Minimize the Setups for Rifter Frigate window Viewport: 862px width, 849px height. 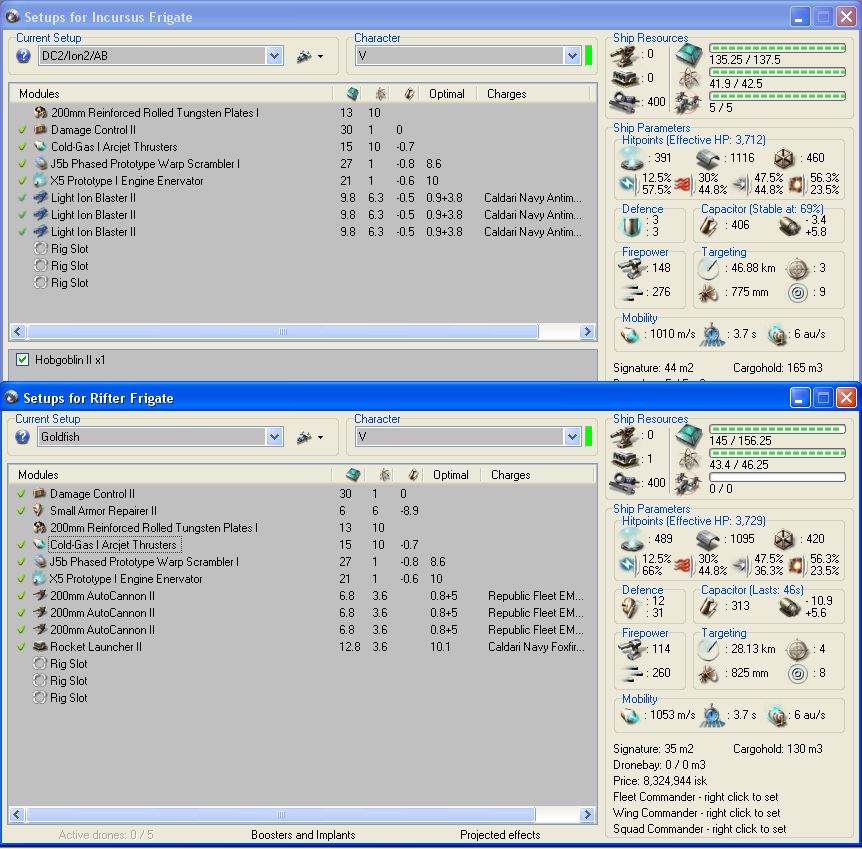800,398
